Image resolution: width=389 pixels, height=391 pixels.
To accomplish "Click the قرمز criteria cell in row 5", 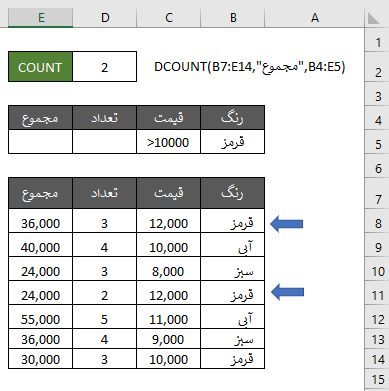I will point(233,142).
